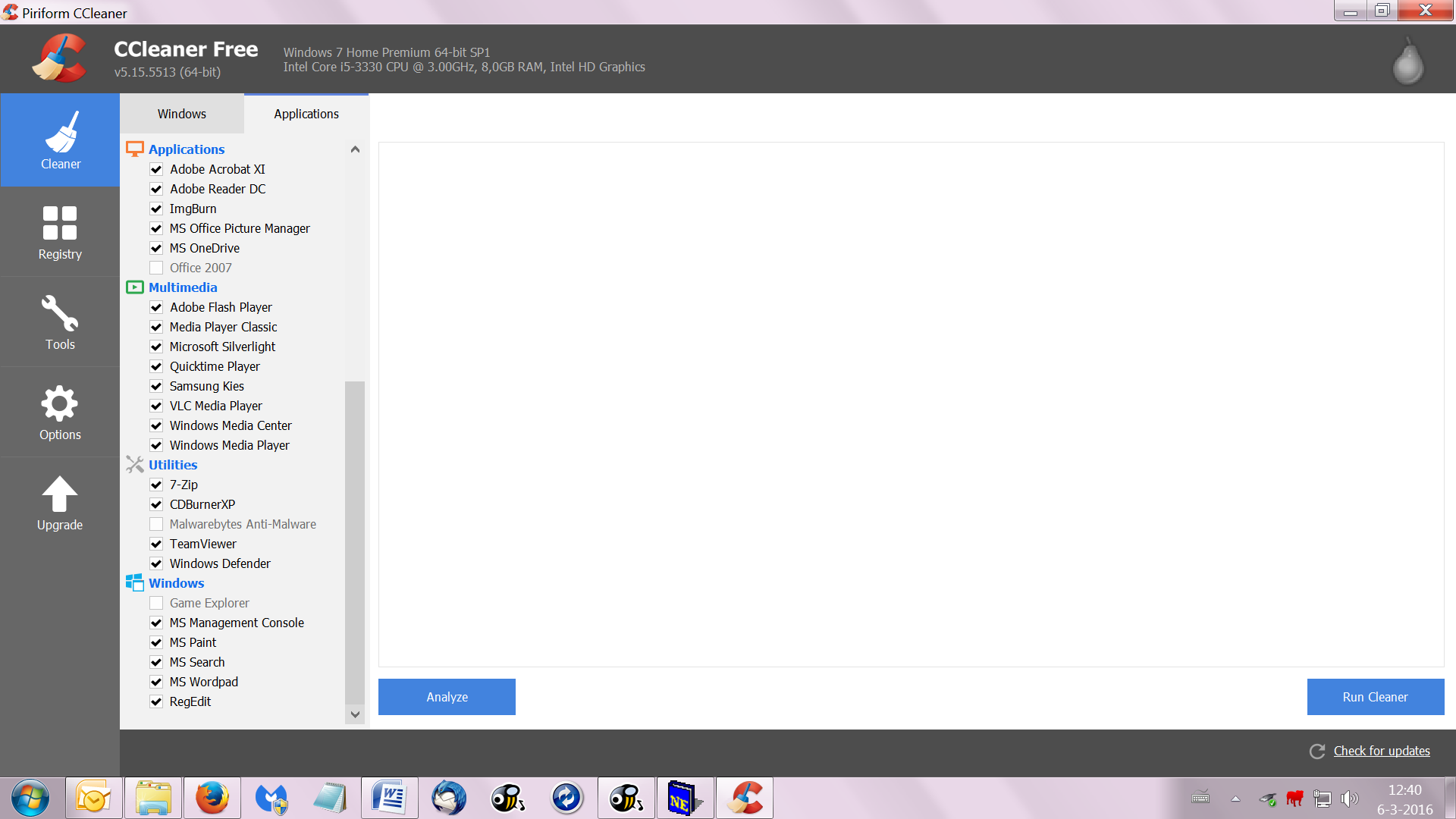Open Windows Start menu orb
This screenshot has height=819, width=1456.
(x=30, y=798)
